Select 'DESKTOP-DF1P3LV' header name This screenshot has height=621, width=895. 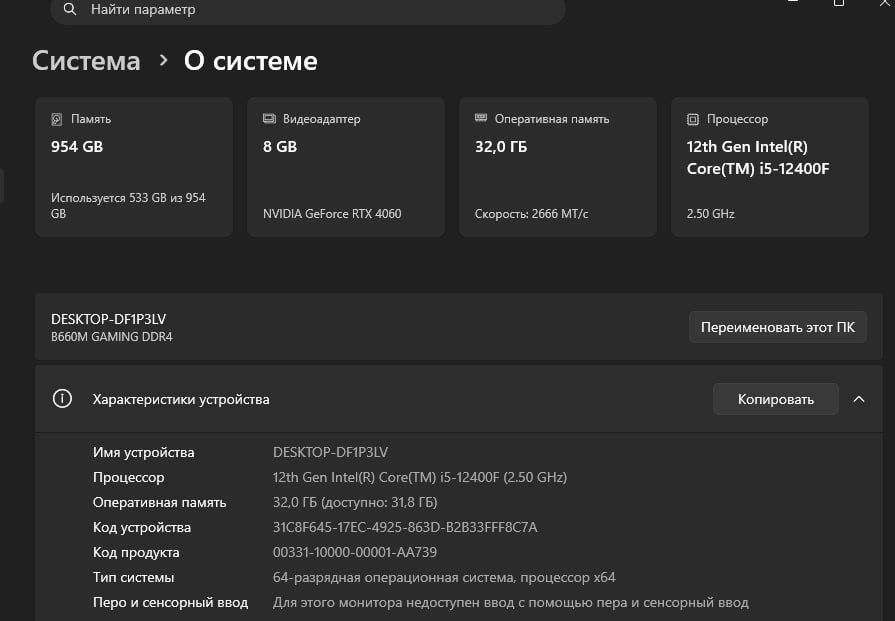pos(108,319)
